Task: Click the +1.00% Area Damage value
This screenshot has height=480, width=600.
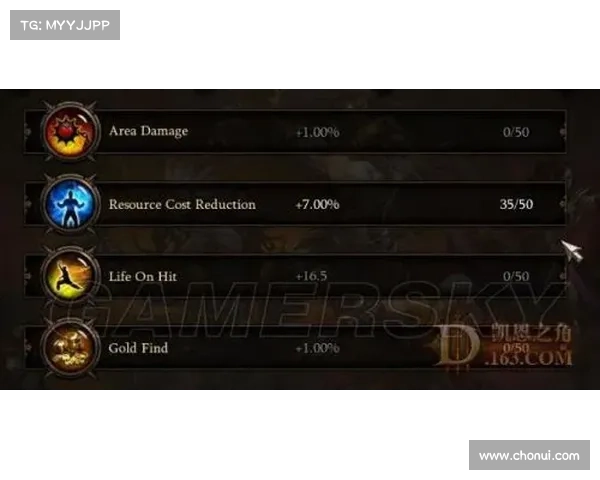Action: pyautogui.click(x=318, y=132)
